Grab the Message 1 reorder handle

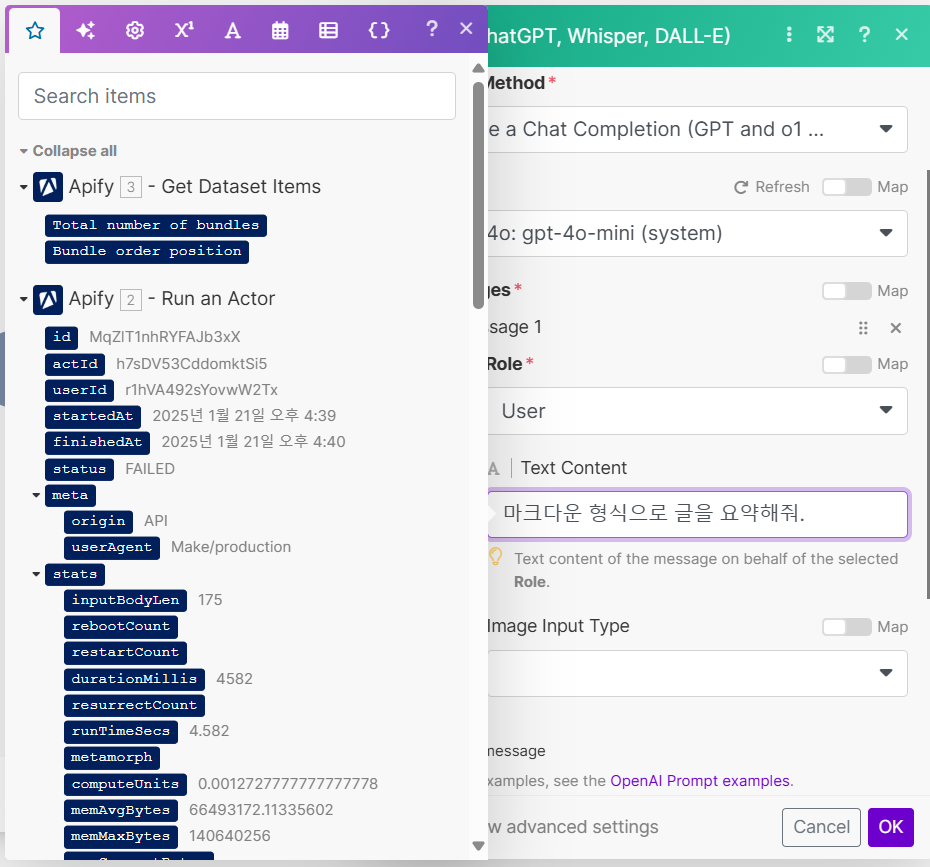tap(863, 328)
